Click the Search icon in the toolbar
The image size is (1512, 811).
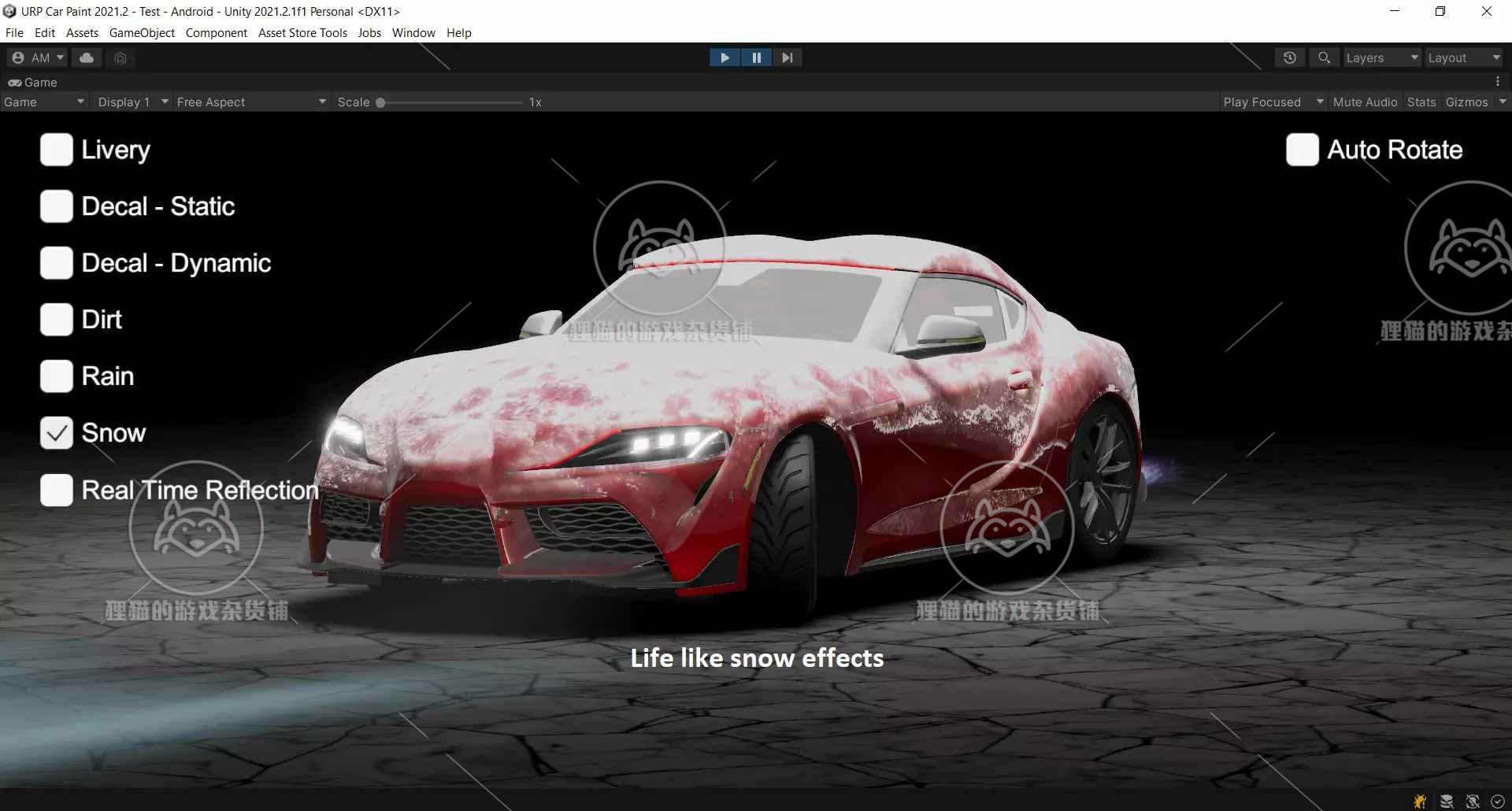click(1324, 57)
